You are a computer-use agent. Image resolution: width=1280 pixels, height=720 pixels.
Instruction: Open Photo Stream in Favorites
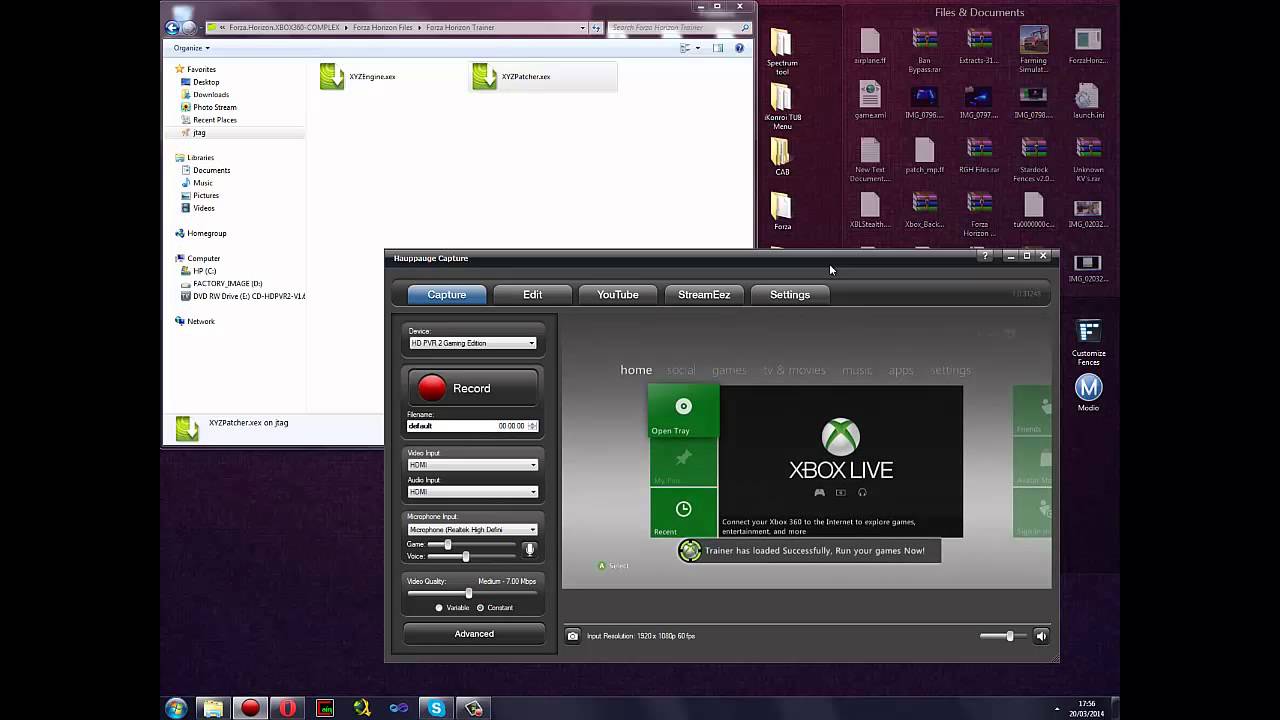pos(214,107)
